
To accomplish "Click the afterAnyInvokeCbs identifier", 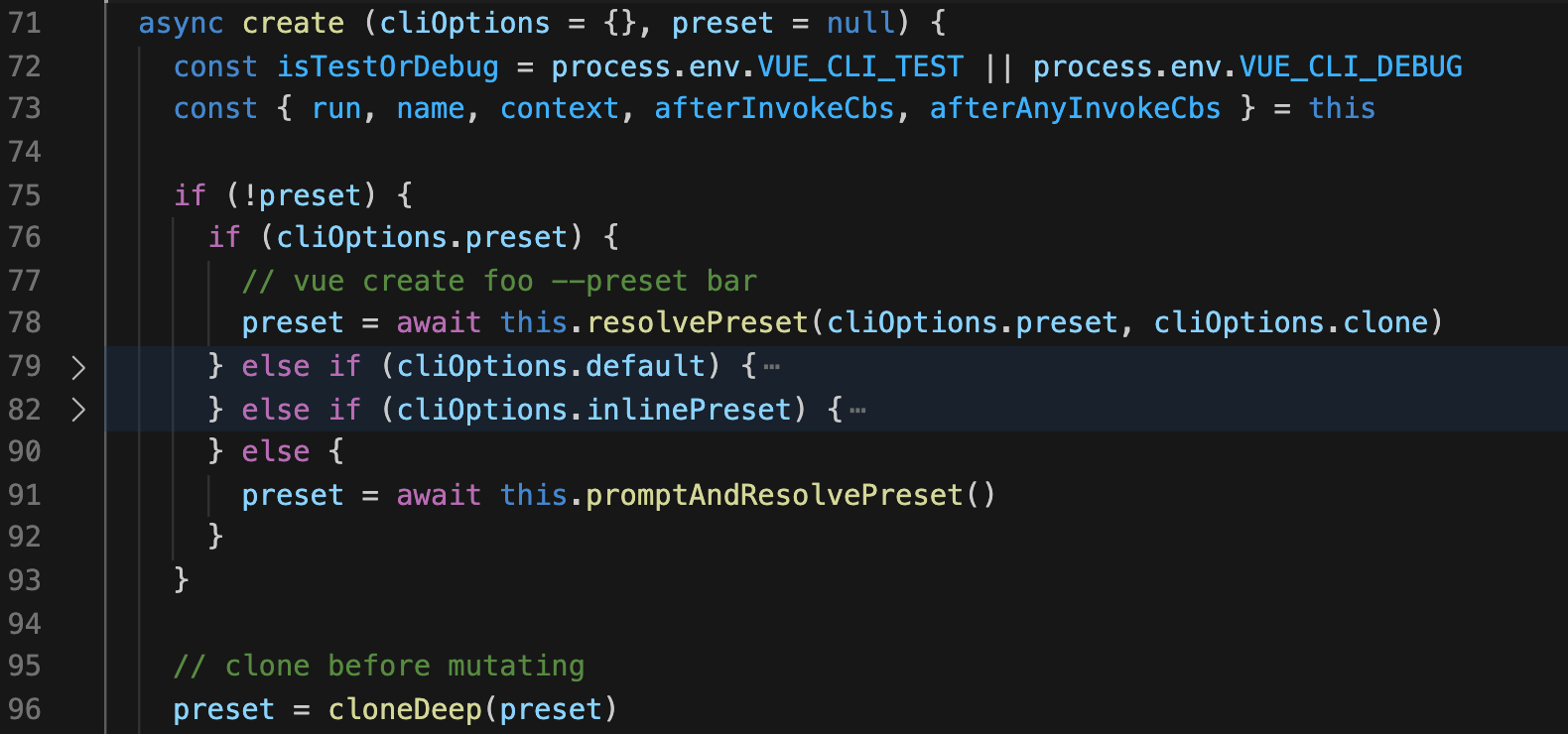I will [x=1075, y=109].
